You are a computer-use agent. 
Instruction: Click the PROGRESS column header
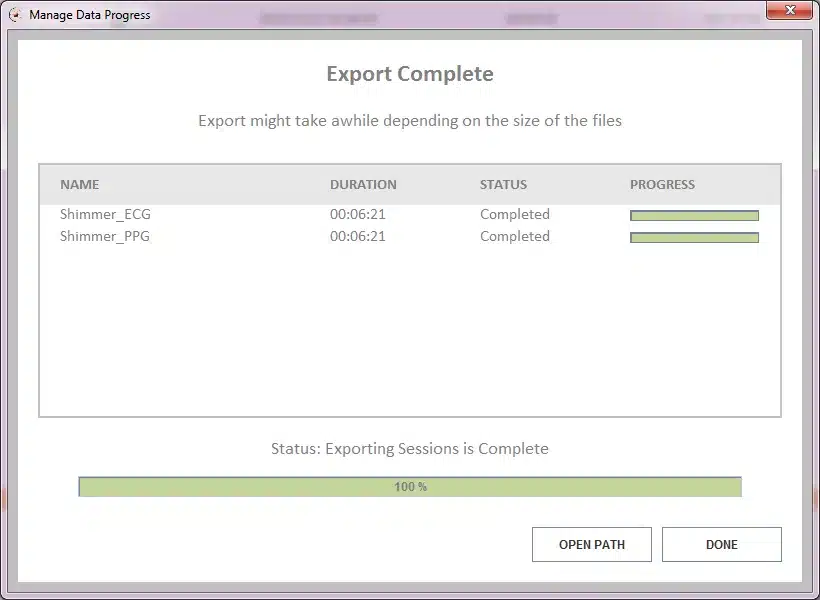(662, 185)
